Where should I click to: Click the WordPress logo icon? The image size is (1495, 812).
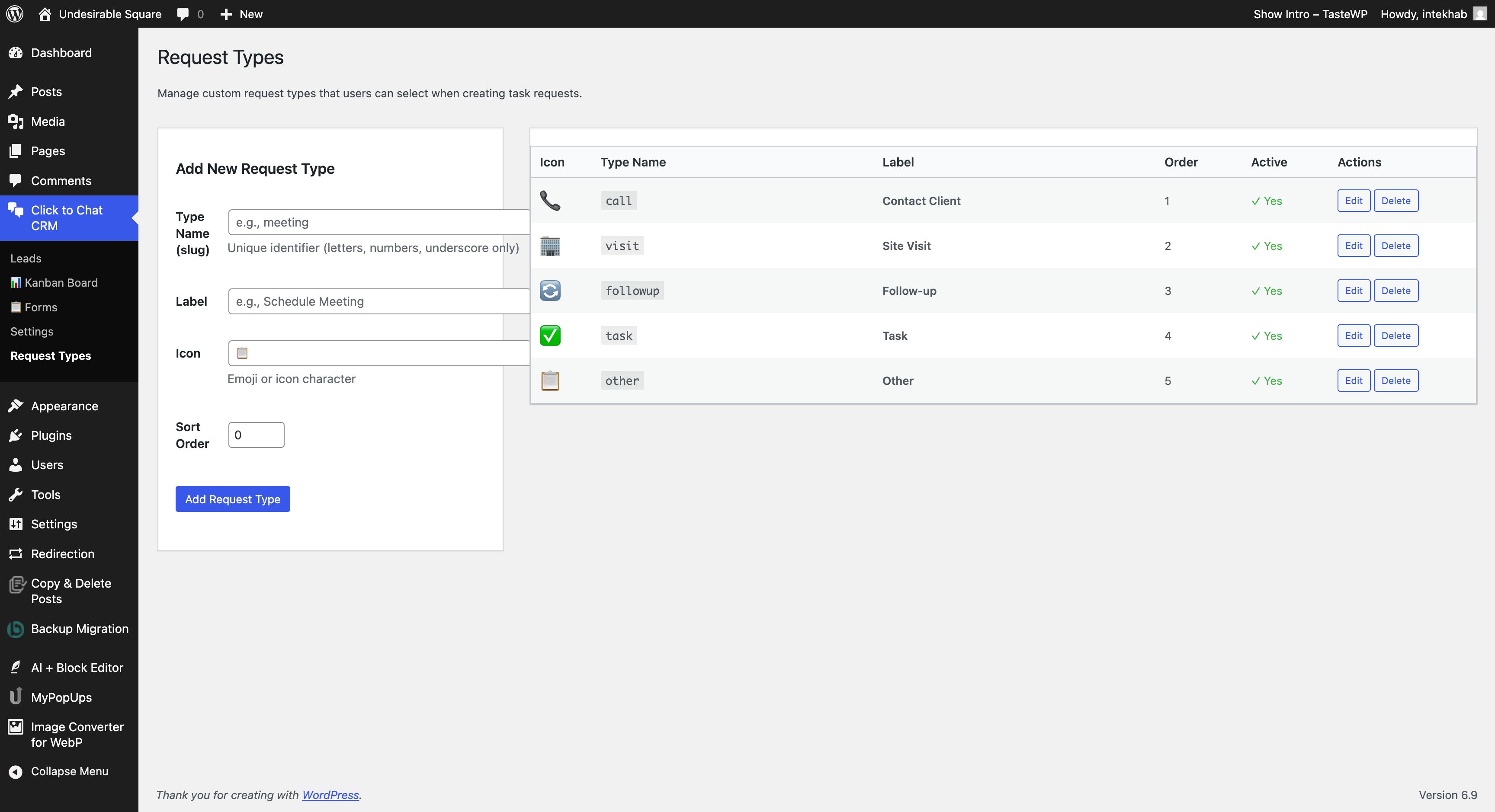15,14
